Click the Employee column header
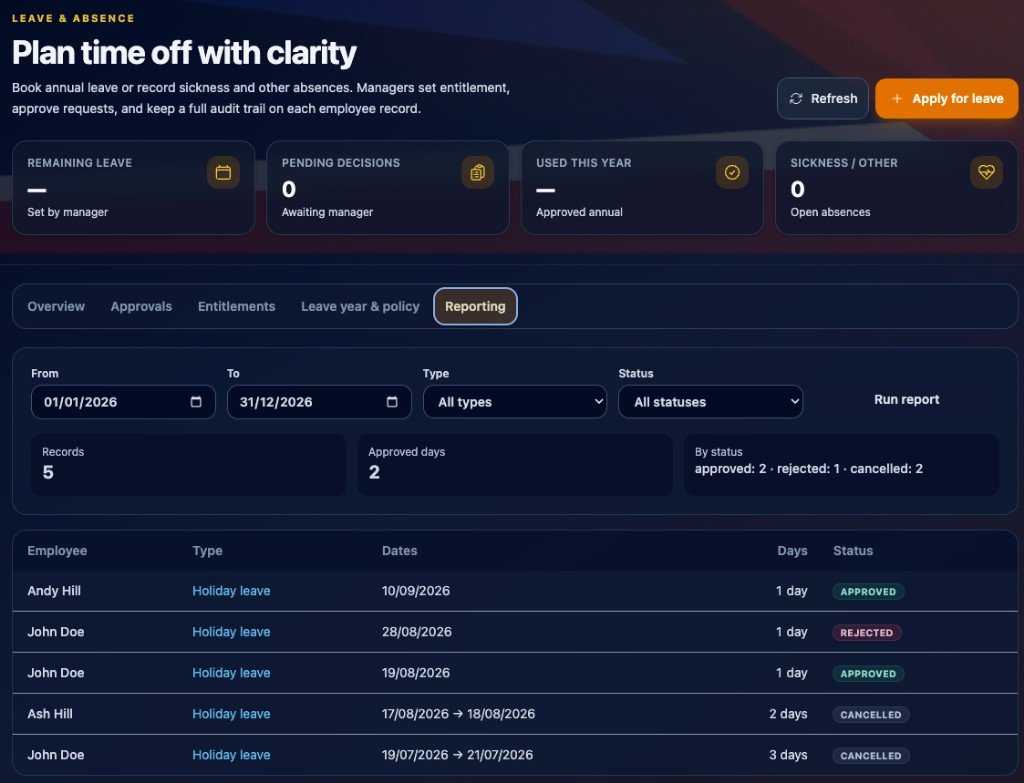 coord(57,551)
